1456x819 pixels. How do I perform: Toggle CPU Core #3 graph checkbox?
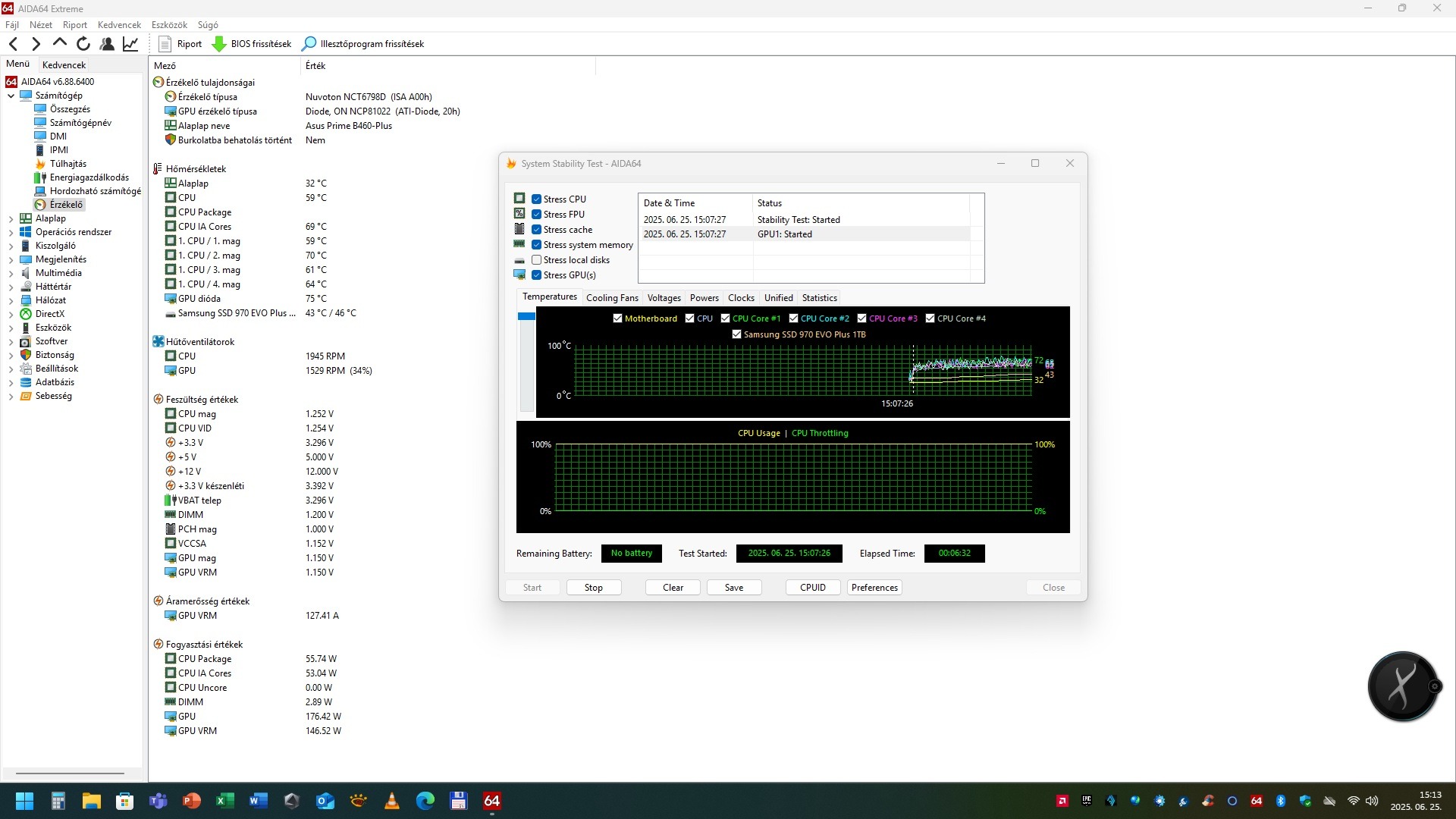(x=861, y=318)
